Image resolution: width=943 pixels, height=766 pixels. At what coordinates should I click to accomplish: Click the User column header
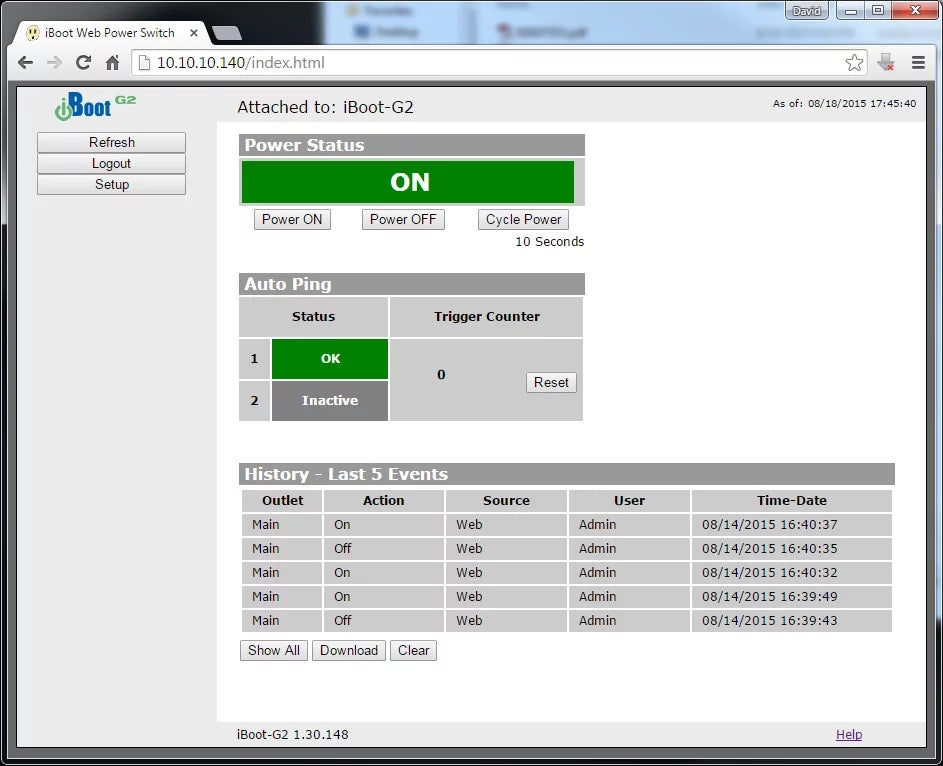629,501
